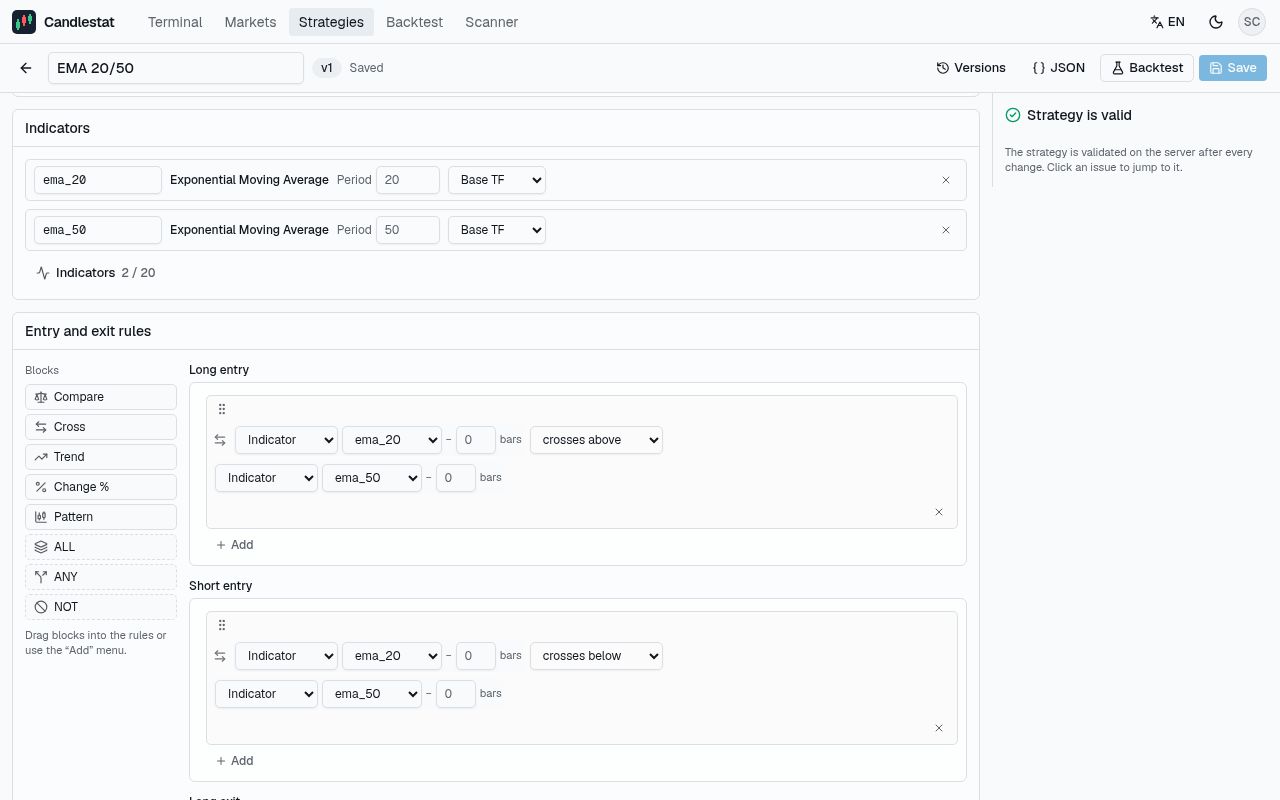Edit the strategy name field EMA 20/50
The width and height of the screenshot is (1280, 800).
176,68
